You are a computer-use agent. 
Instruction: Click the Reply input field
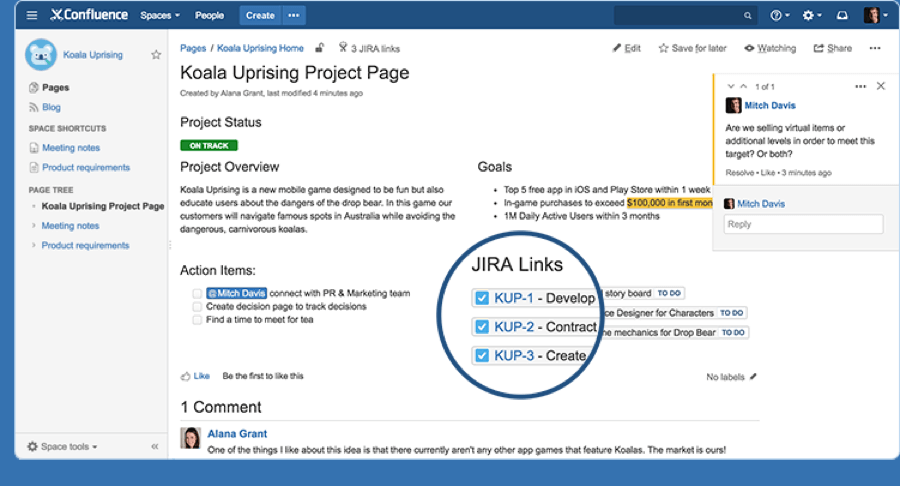click(x=789, y=225)
